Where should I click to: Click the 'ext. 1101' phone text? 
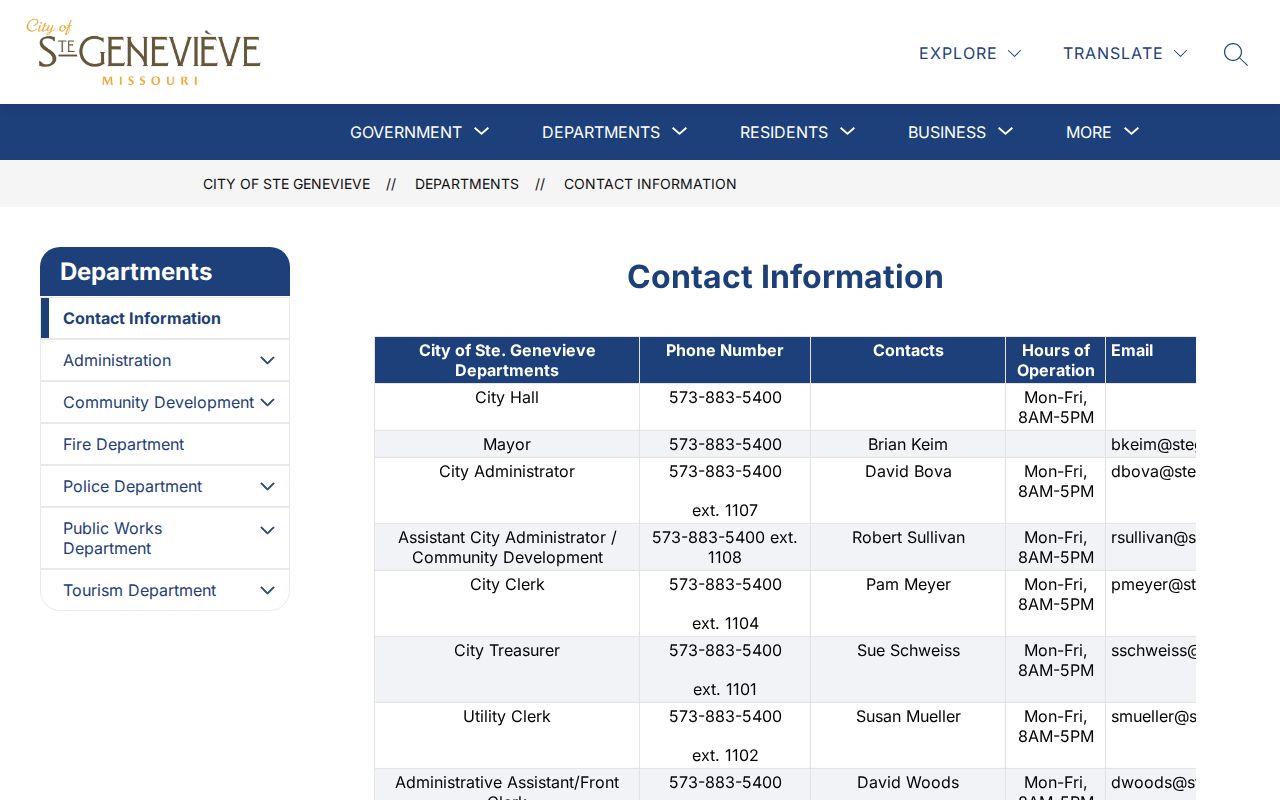pos(725,689)
